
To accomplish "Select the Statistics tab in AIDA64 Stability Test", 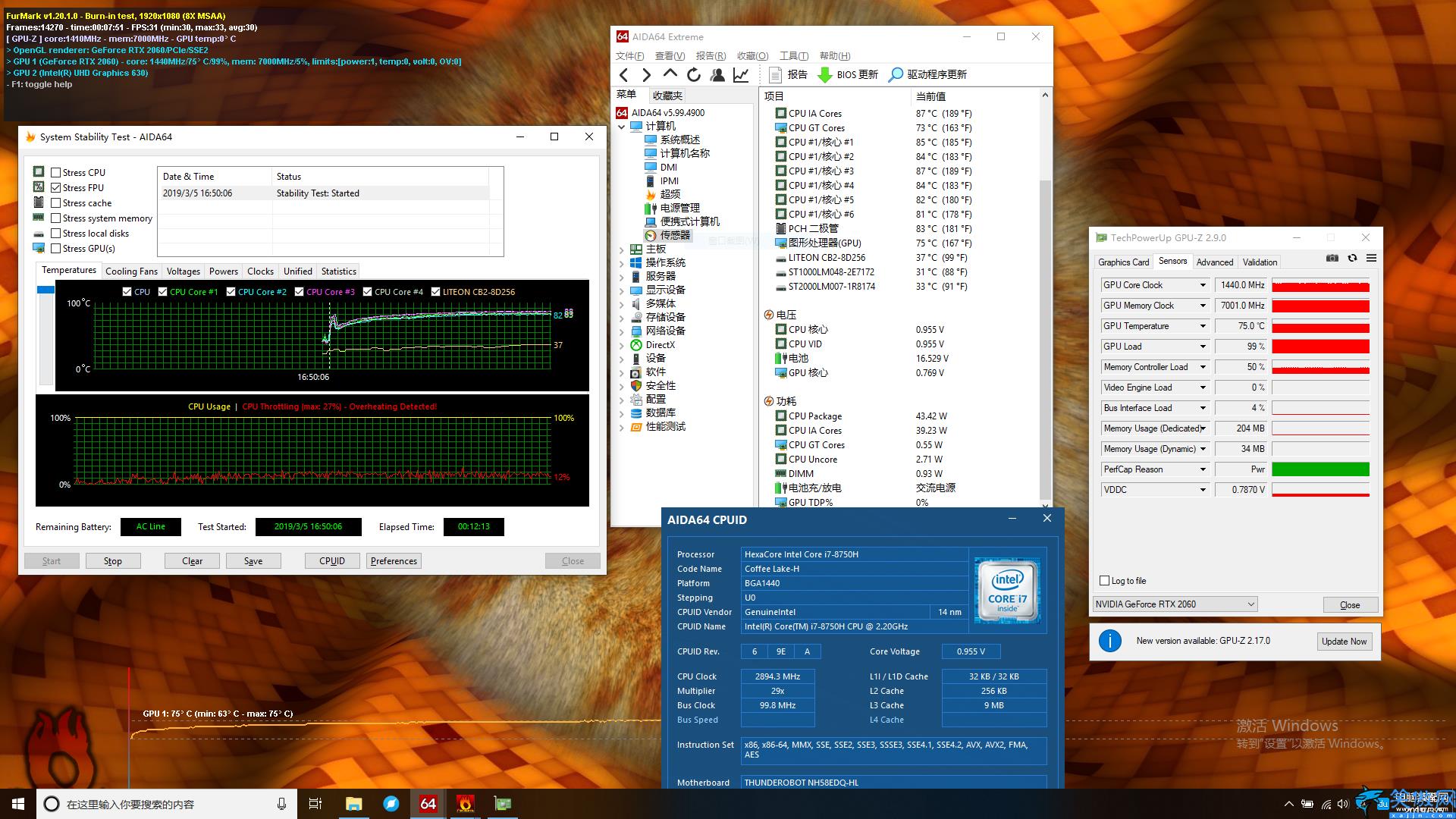I will 339,270.
